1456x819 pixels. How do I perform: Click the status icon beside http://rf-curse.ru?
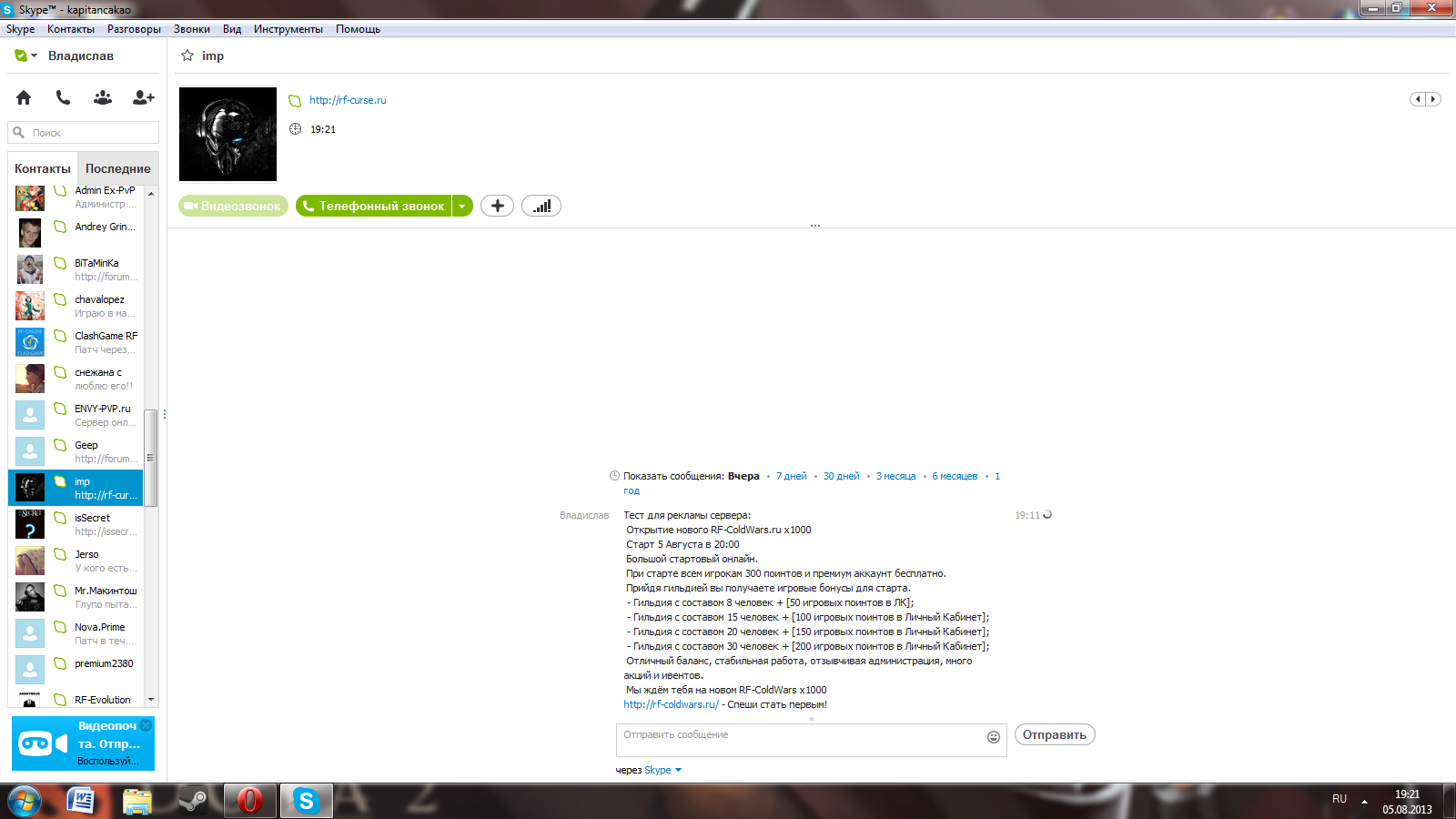[x=295, y=101]
